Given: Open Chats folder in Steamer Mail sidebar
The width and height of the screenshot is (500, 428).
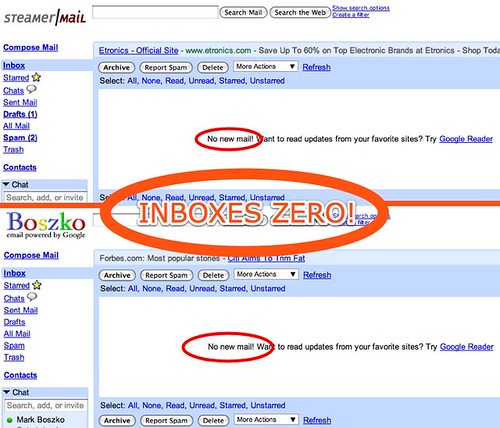Looking at the screenshot, I should (x=14, y=90).
